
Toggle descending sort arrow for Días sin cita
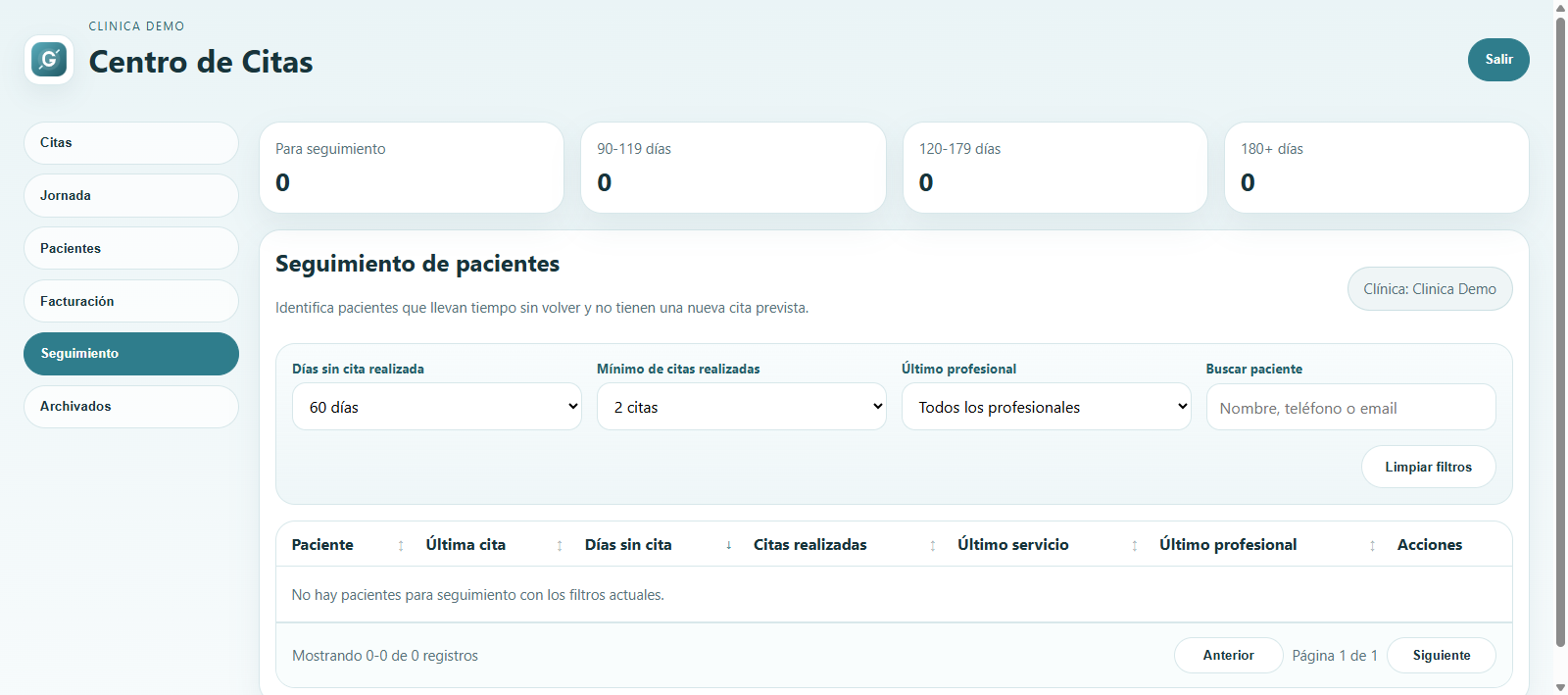[728, 545]
